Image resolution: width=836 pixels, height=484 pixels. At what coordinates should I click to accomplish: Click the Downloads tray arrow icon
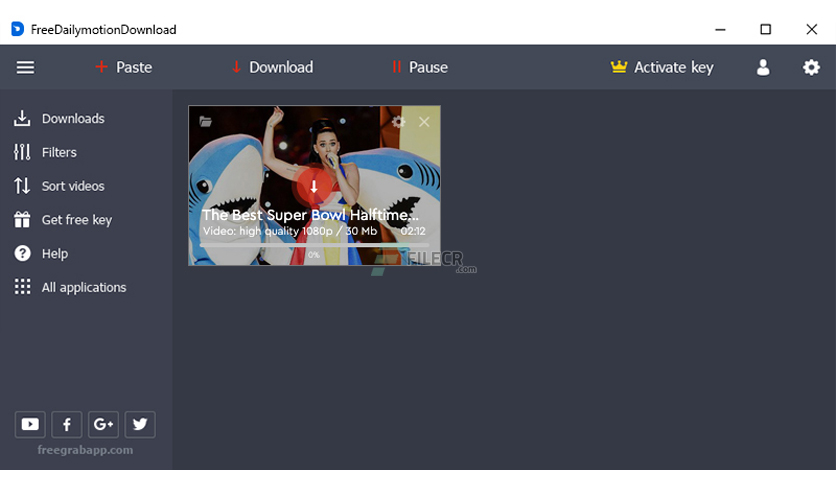point(22,118)
